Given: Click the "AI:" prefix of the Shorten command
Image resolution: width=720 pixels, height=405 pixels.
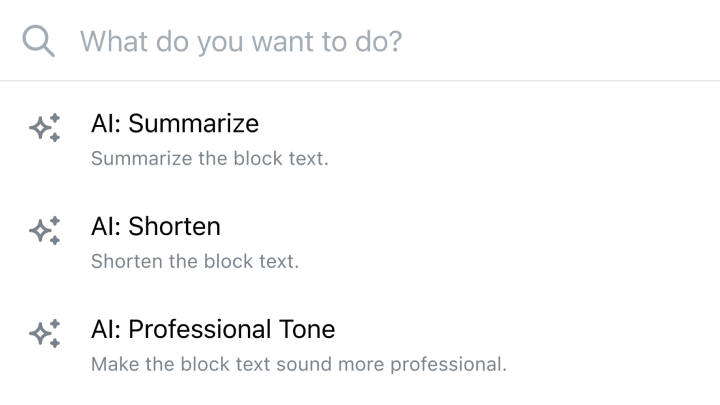Looking at the screenshot, I should [106, 226].
